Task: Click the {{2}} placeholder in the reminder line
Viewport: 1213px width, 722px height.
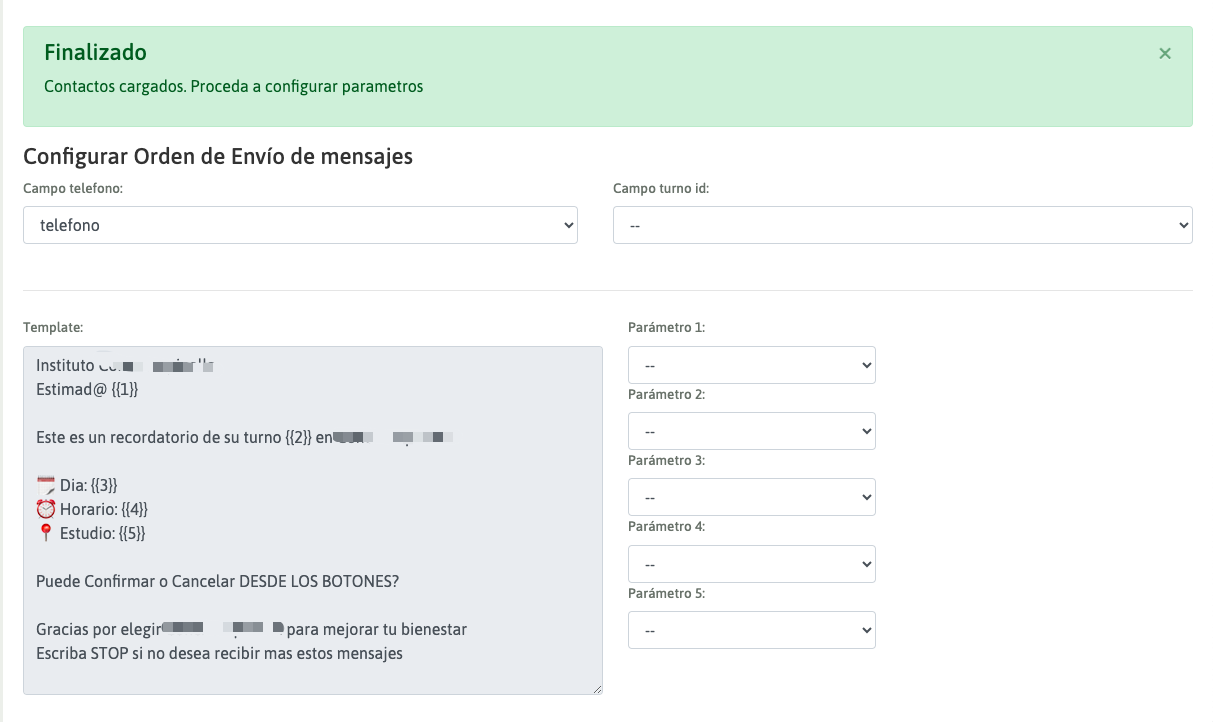Action: click(297, 437)
